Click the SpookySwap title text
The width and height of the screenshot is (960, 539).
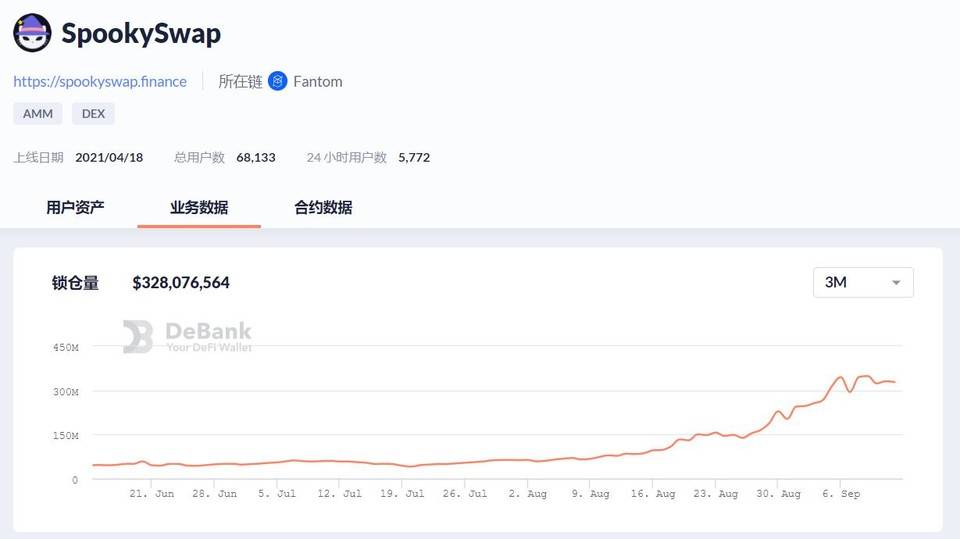tap(141, 33)
